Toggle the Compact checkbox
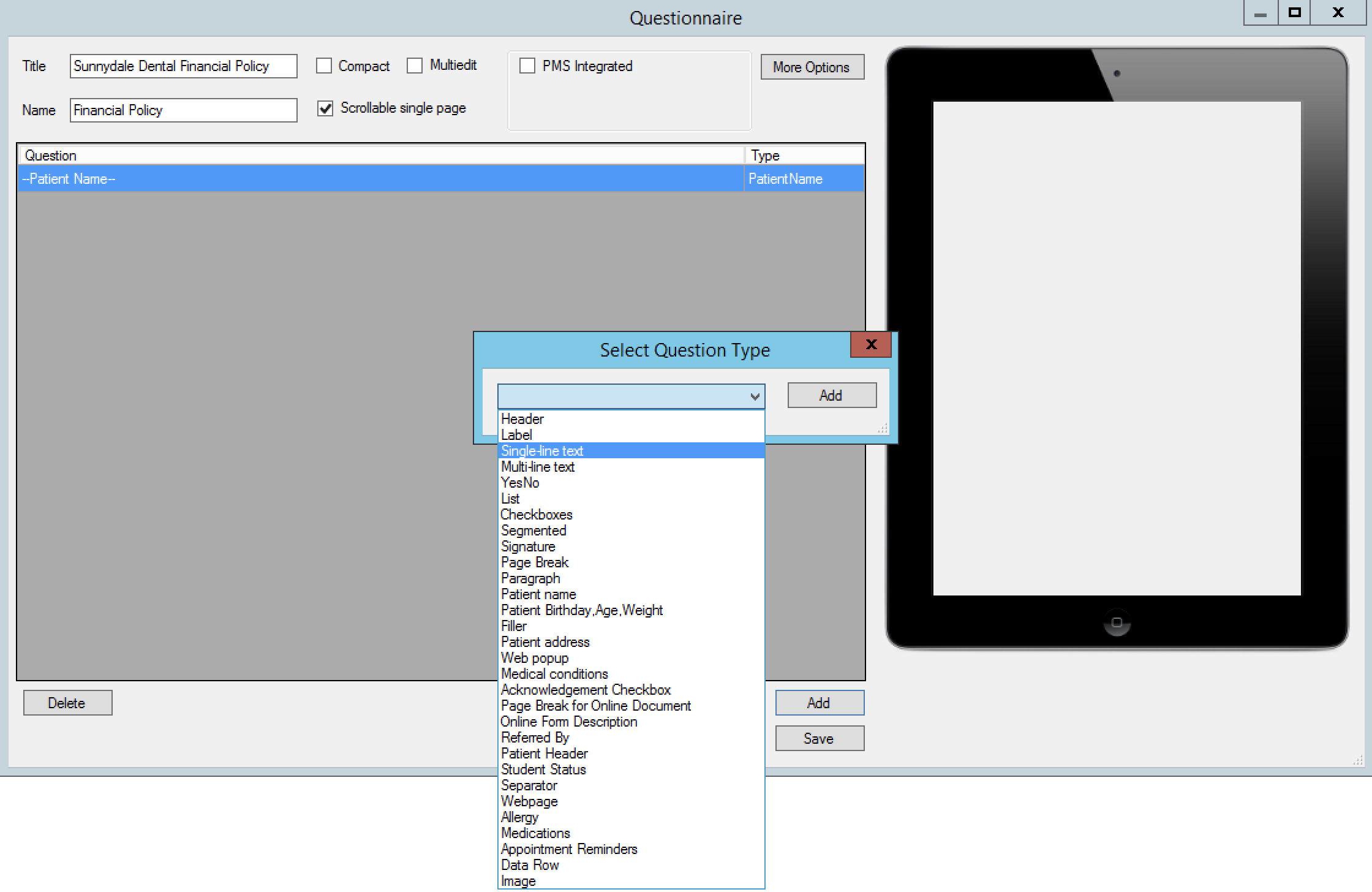 pos(324,66)
